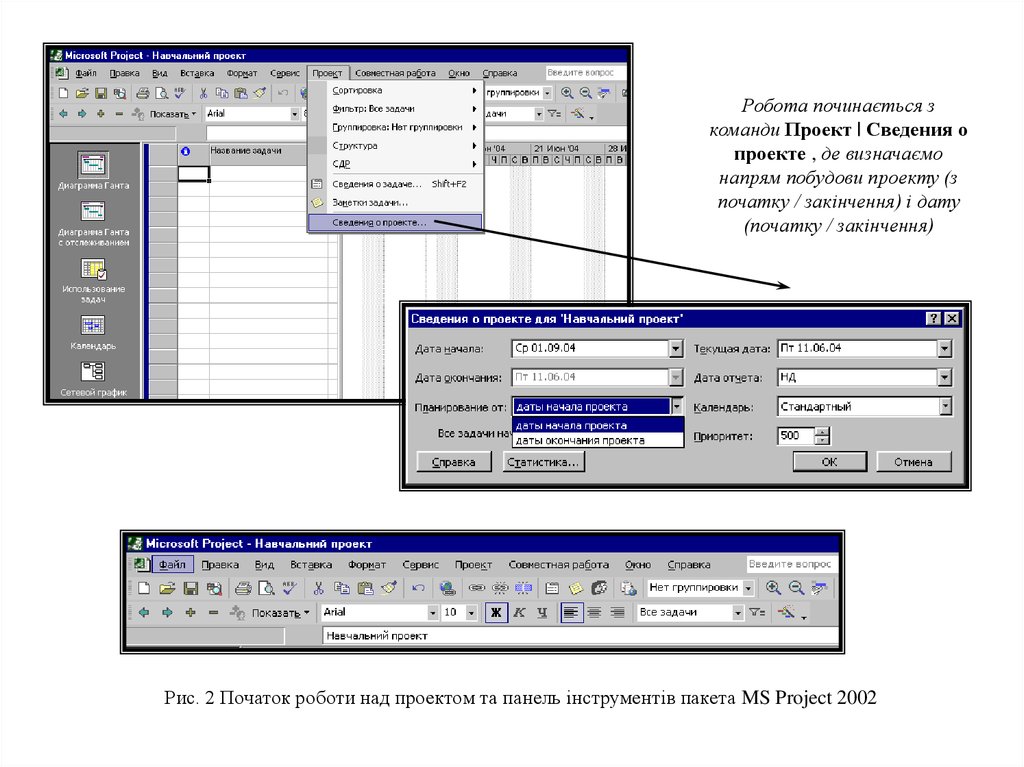Select Сведения о задаче menu entry

(x=395, y=184)
